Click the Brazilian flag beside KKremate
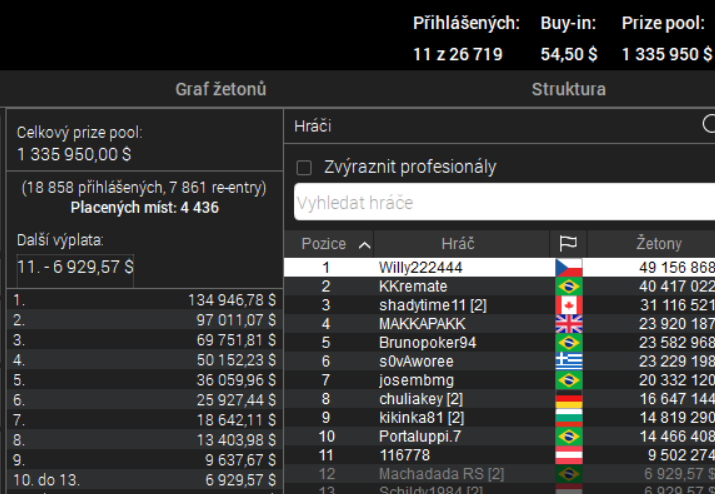 point(569,286)
